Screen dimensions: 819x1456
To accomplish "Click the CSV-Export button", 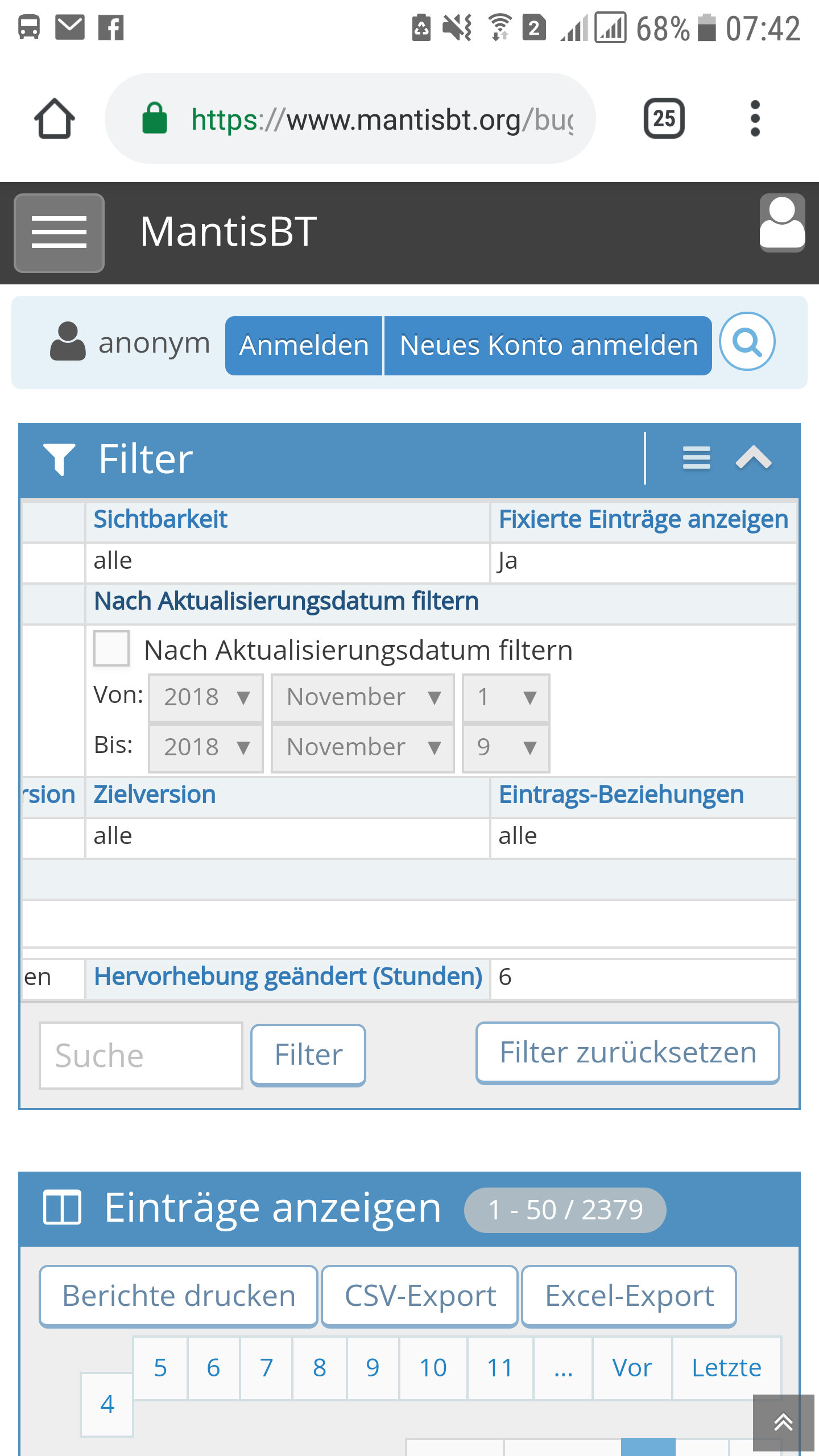I will [x=420, y=1296].
